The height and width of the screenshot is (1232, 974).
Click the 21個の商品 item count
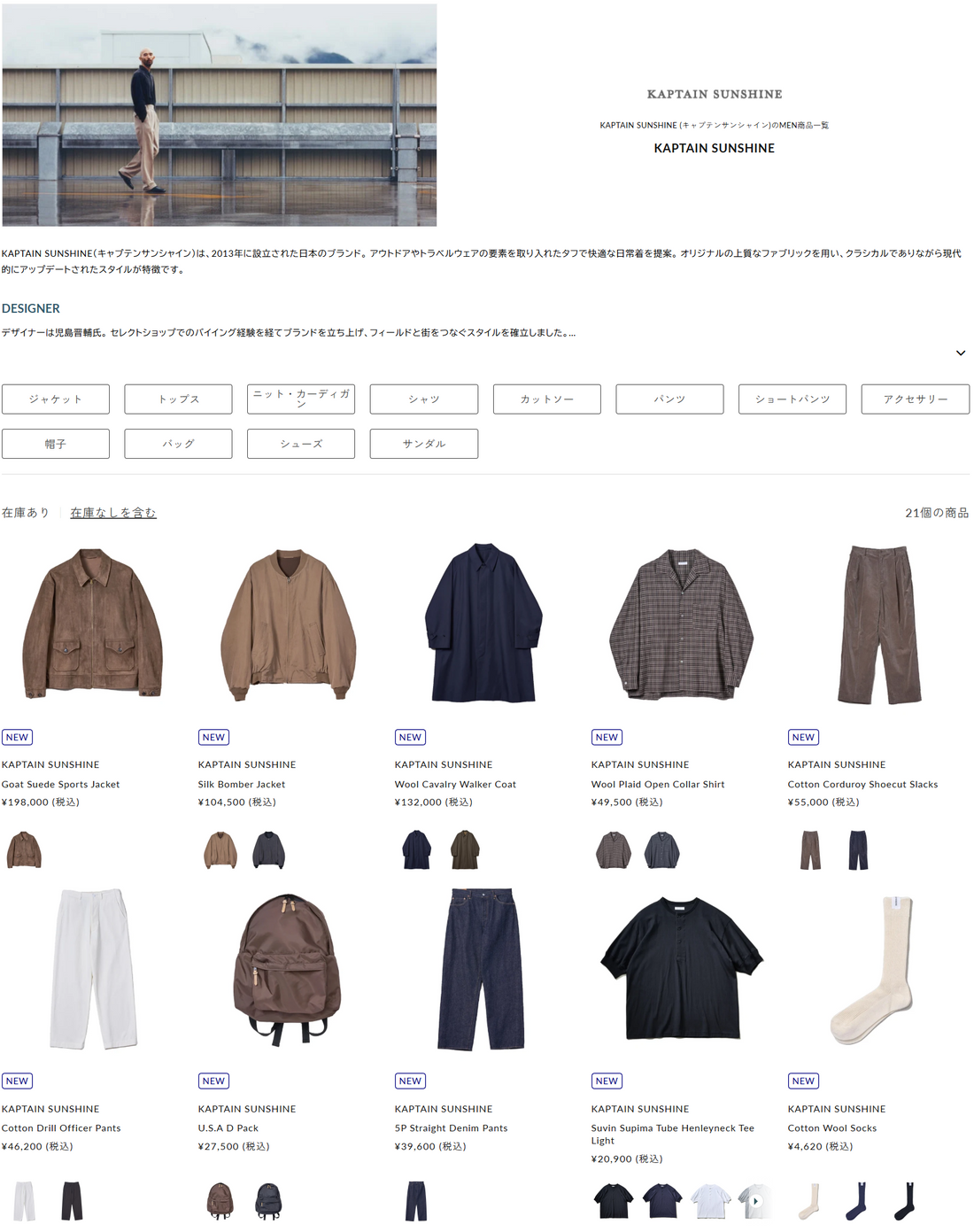[937, 513]
